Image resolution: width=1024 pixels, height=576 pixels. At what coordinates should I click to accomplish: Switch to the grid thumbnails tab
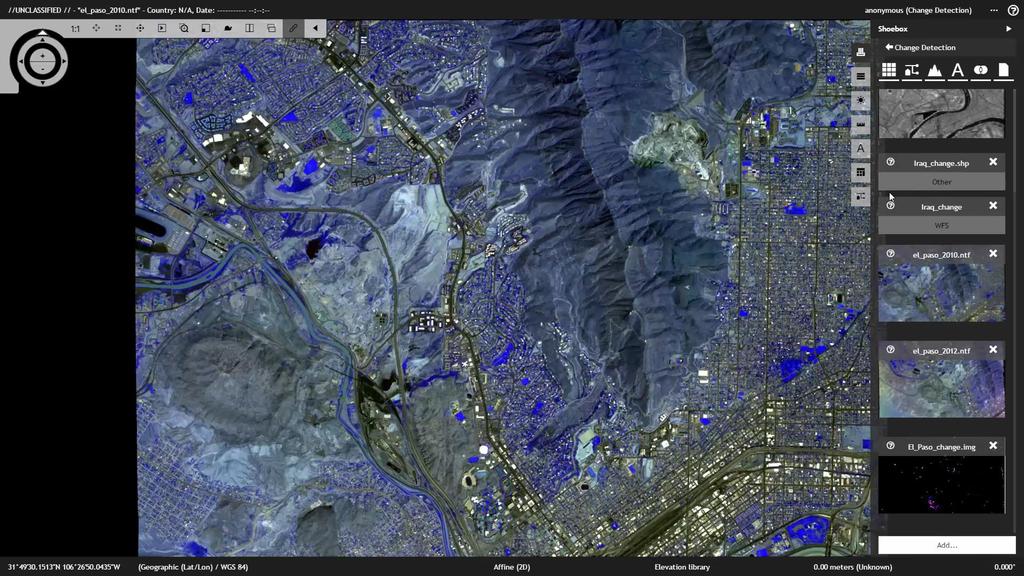[x=889, y=70]
